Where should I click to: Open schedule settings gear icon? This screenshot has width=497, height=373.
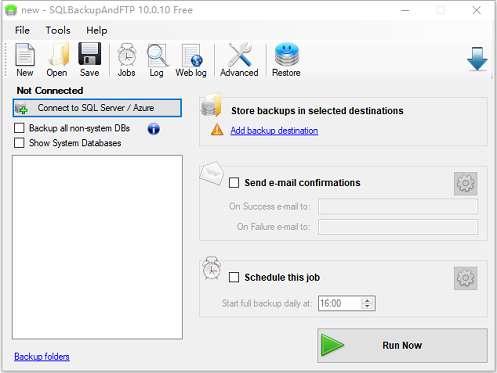click(x=466, y=278)
